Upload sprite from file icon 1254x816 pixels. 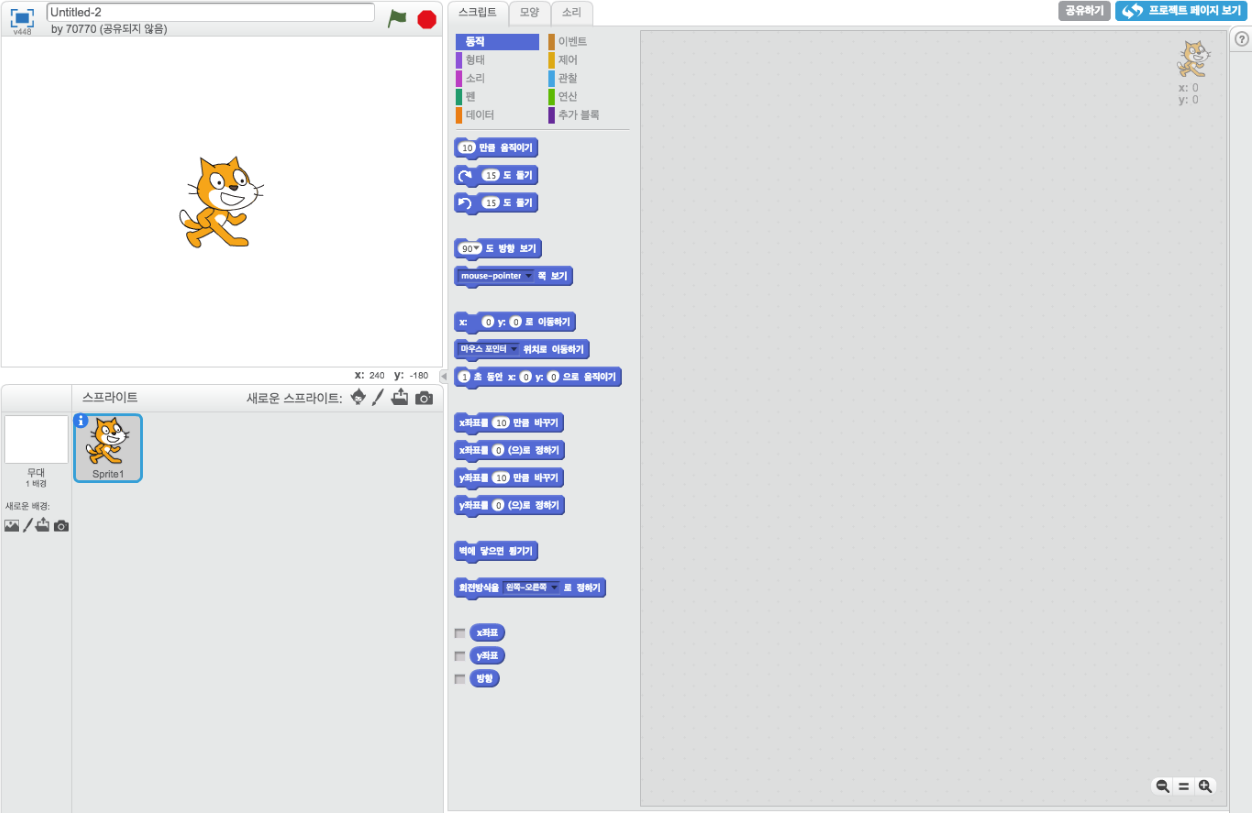pyautogui.click(x=400, y=398)
